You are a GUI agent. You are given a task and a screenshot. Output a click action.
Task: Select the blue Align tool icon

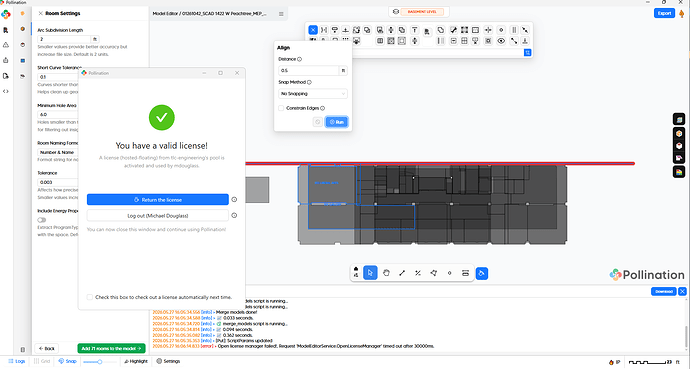(x=312, y=30)
